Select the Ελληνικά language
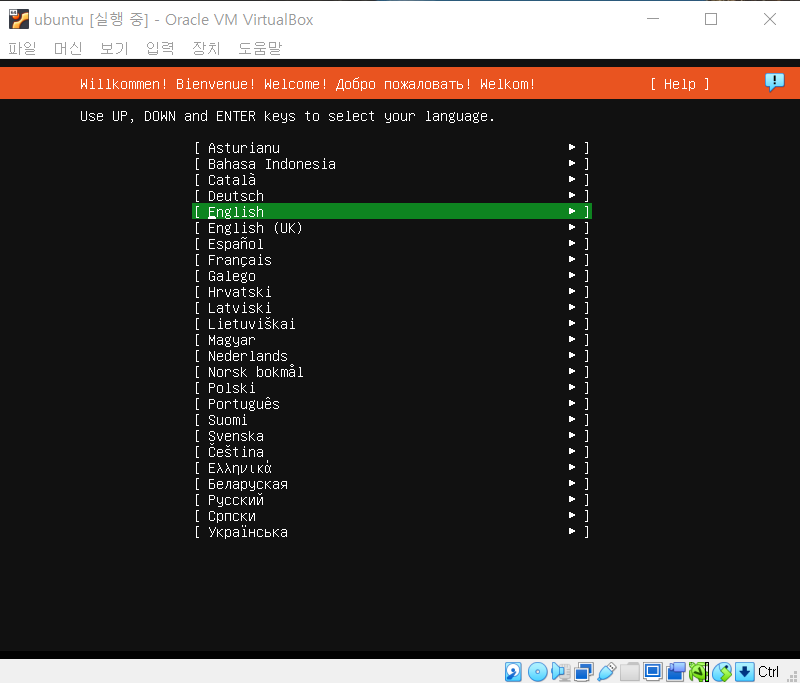This screenshot has height=683, width=800. tap(392, 468)
